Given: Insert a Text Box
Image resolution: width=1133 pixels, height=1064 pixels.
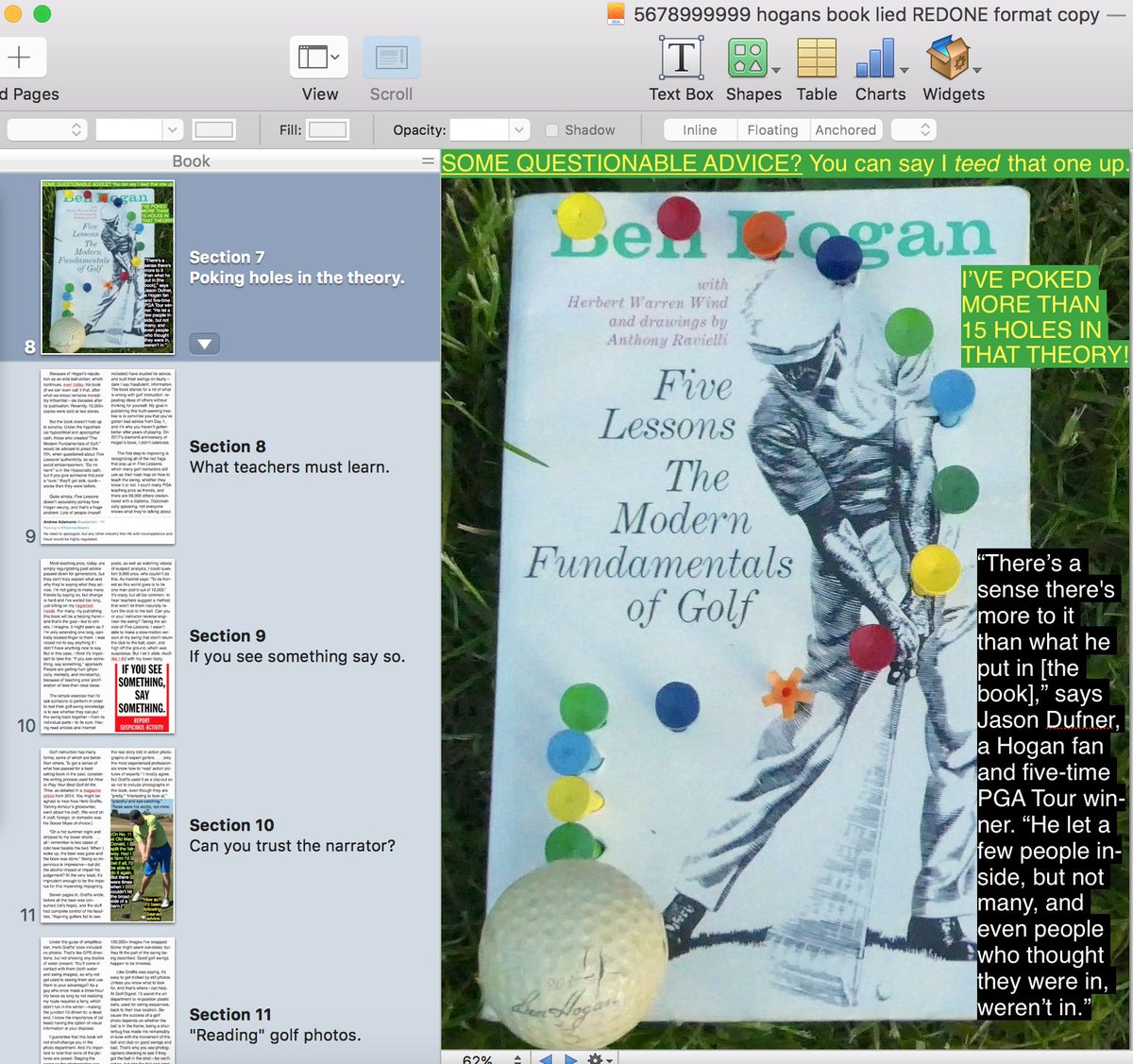Looking at the screenshot, I should (x=681, y=59).
